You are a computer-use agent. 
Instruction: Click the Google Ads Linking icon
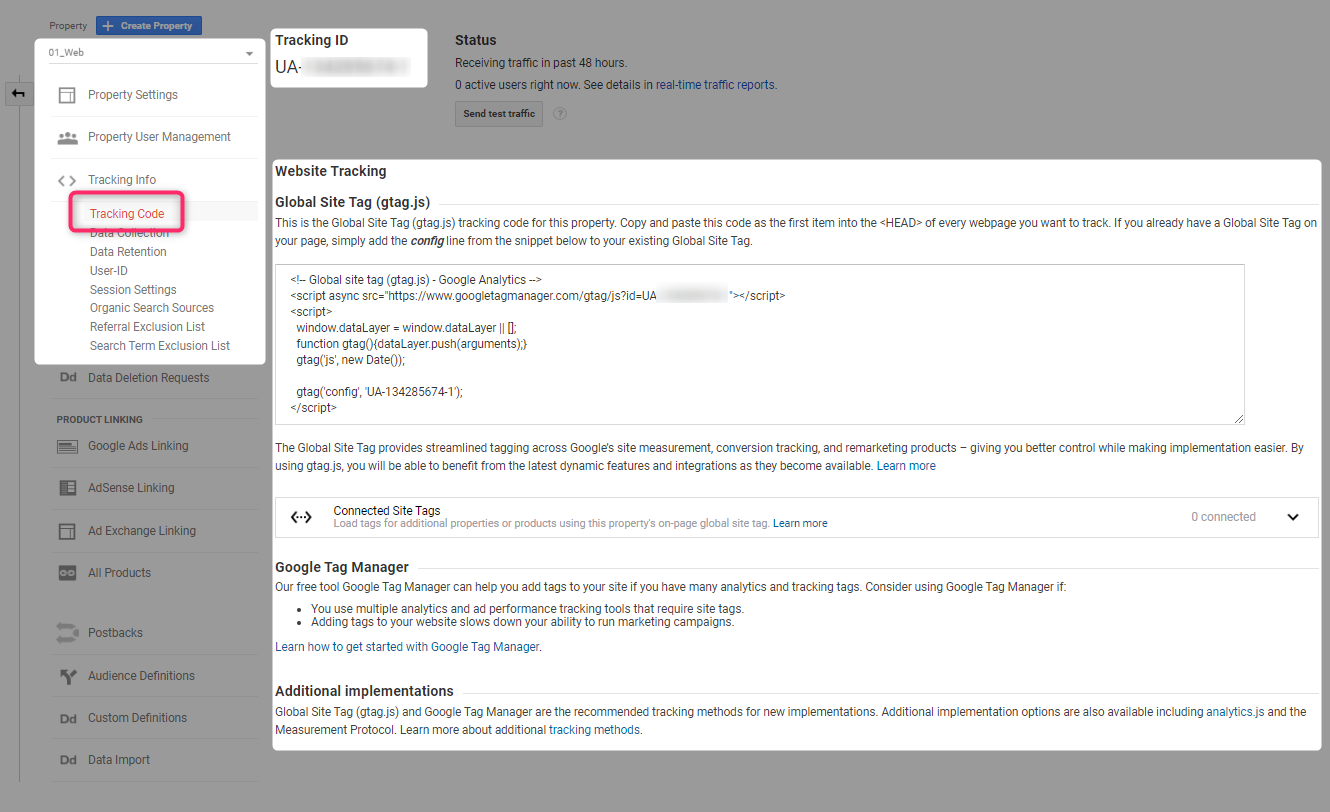pos(68,446)
